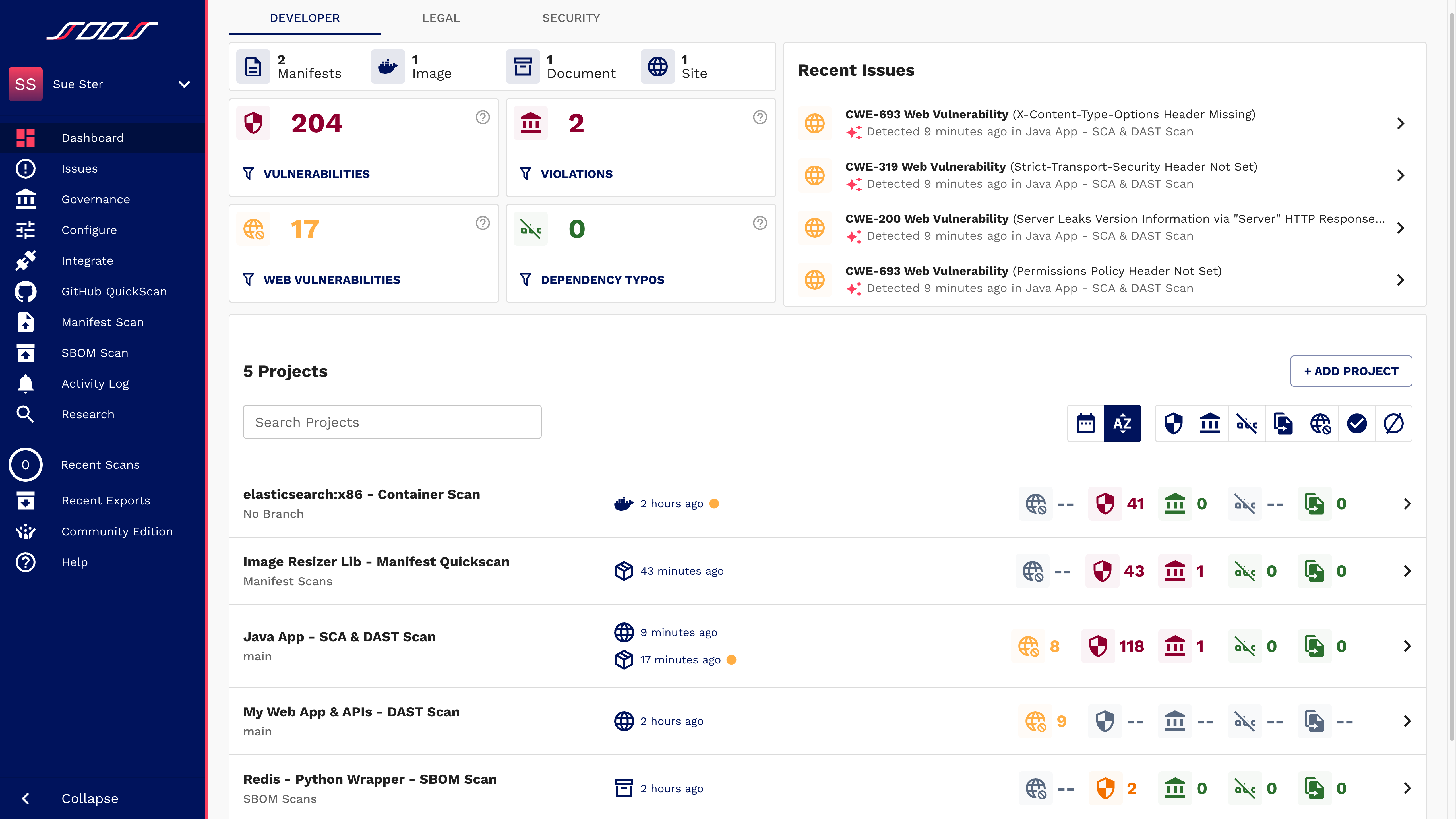Click the ADD PROJECT button
The width and height of the screenshot is (1456, 819).
pyautogui.click(x=1351, y=371)
